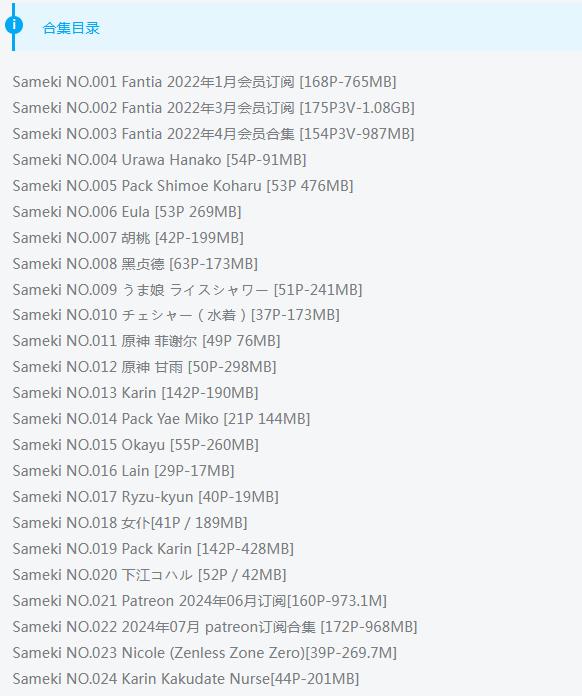Select Sameki NO.001 Fantia 2022年1月 entry
The height and width of the screenshot is (696, 582).
204,82
